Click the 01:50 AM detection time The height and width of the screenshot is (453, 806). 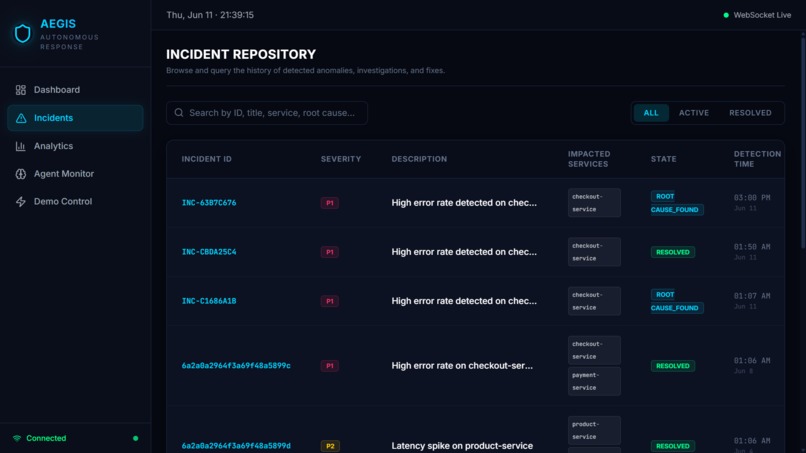(752, 247)
